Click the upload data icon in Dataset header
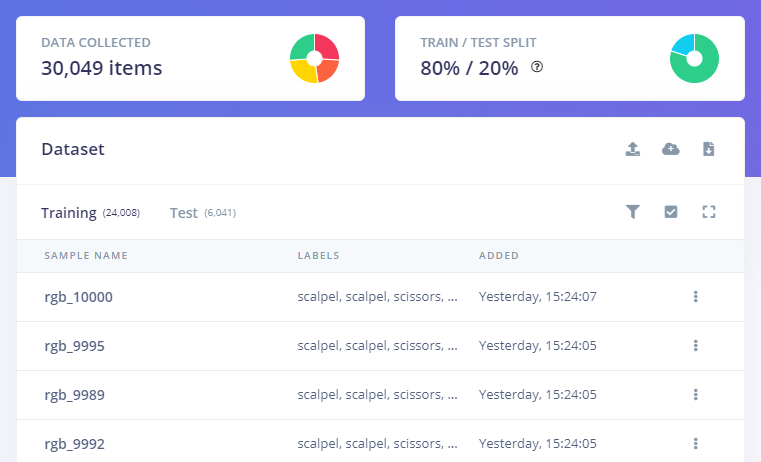This screenshot has width=761, height=462. tap(632, 149)
